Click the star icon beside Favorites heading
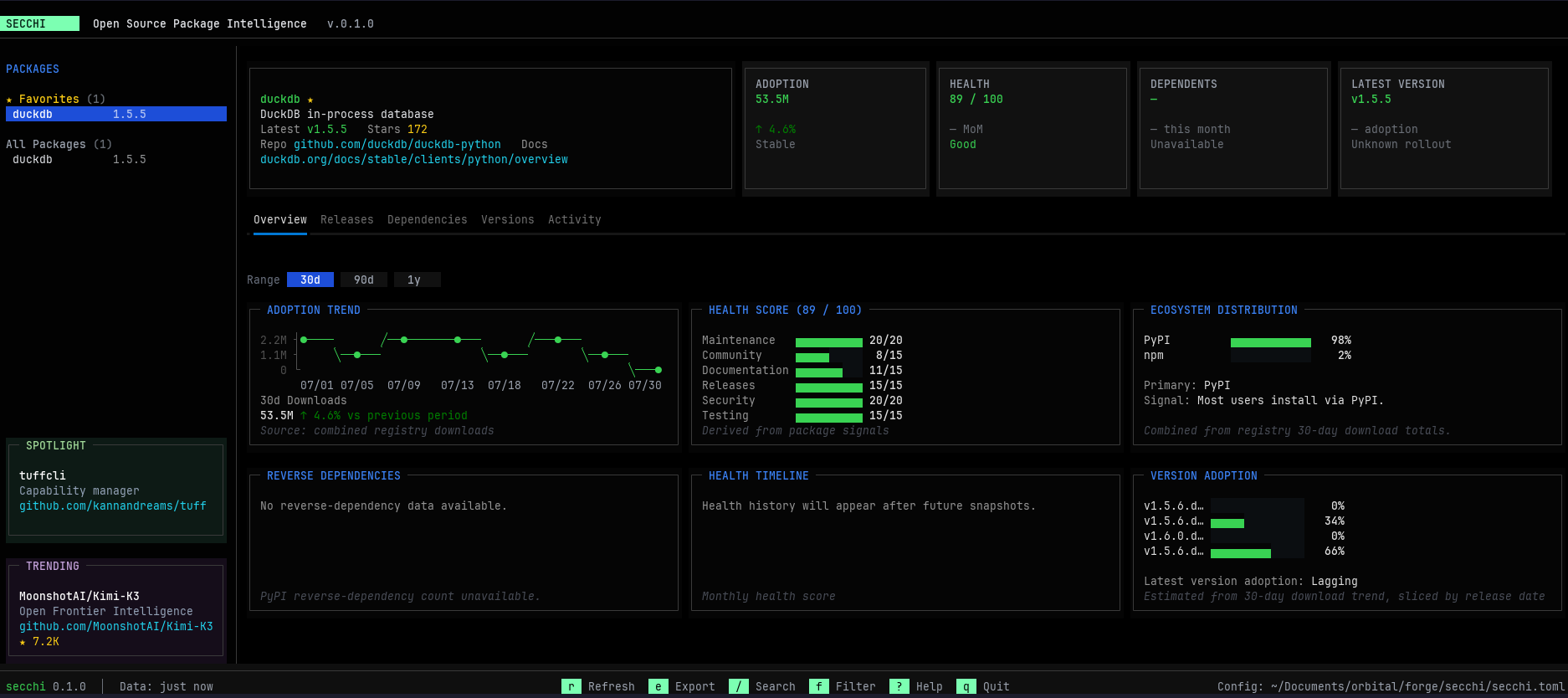 [x=9, y=100]
